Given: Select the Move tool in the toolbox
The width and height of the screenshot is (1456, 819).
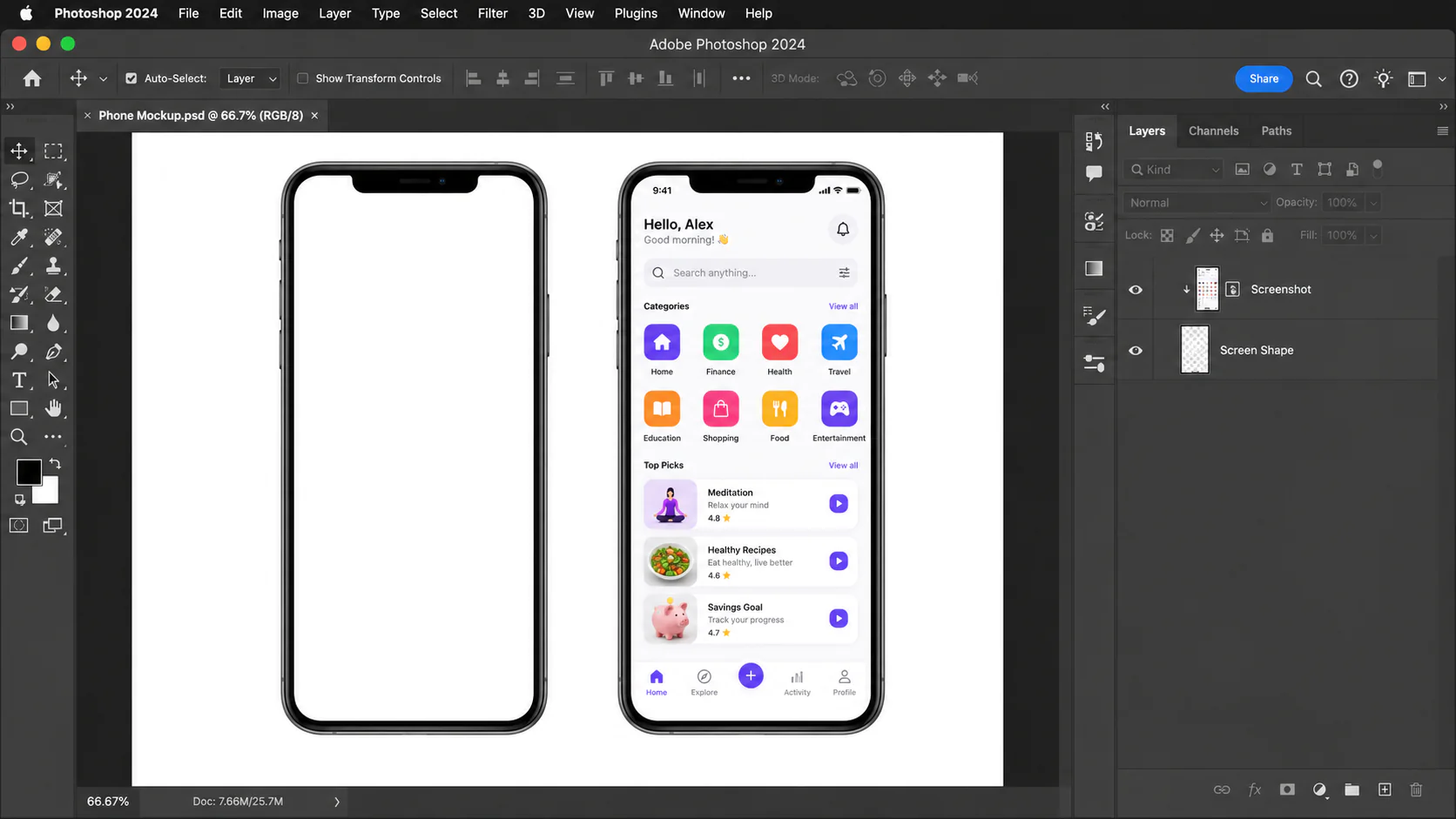Looking at the screenshot, I should coord(19,151).
